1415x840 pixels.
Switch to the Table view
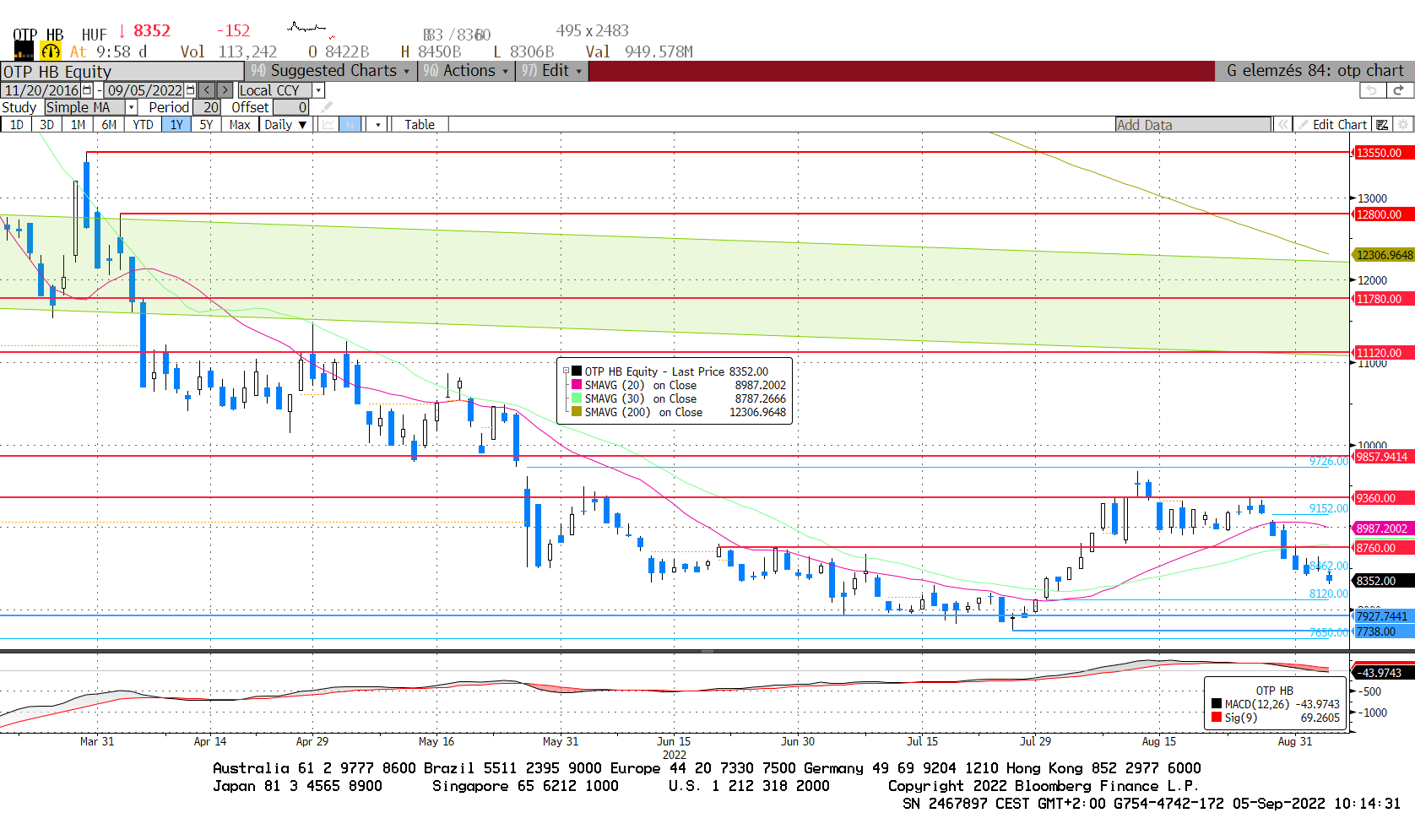[420, 125]
